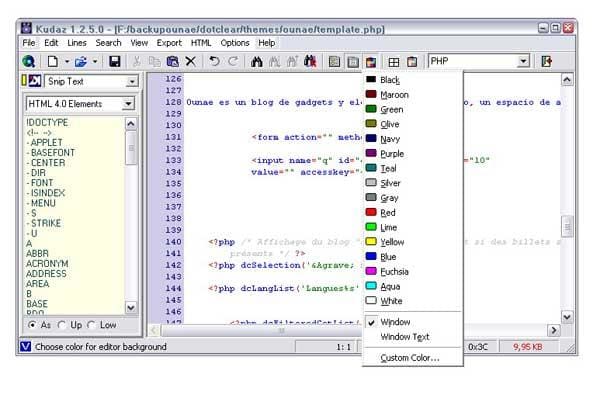The height and width of the screenshot is (412, 600).
Task: Open the Export menu
Action: [169, 43]
